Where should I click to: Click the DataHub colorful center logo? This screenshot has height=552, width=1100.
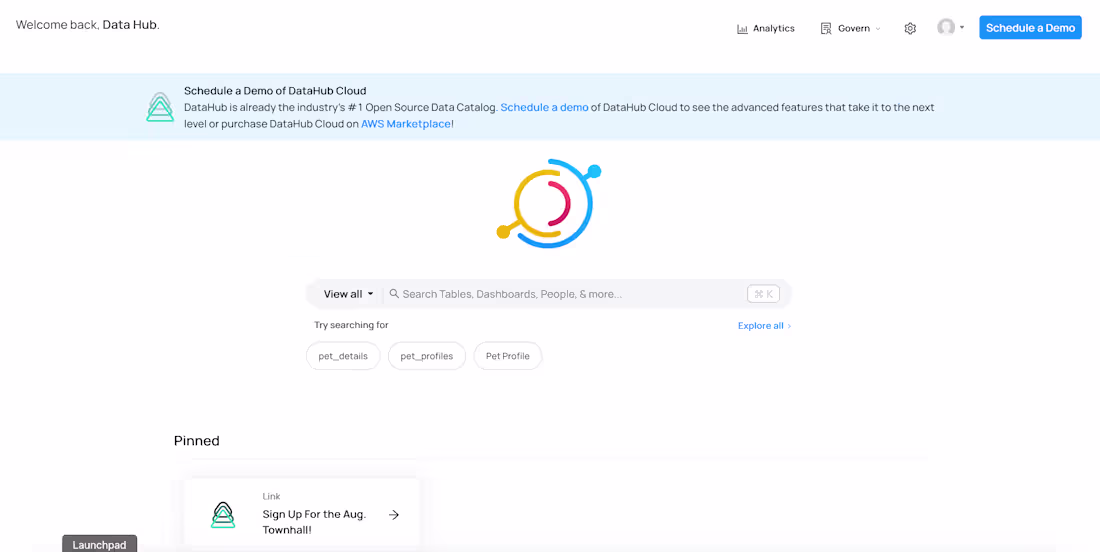click(x=549, y=203)
